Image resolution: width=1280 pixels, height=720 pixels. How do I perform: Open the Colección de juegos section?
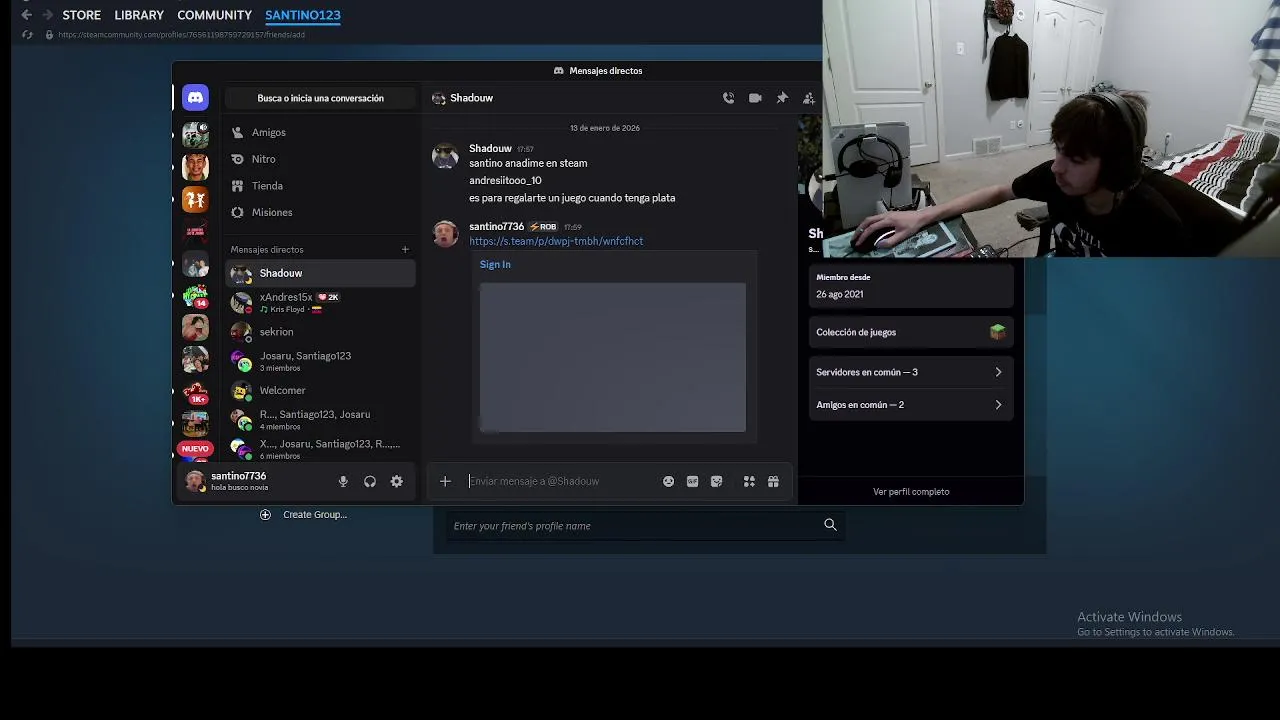910,332
